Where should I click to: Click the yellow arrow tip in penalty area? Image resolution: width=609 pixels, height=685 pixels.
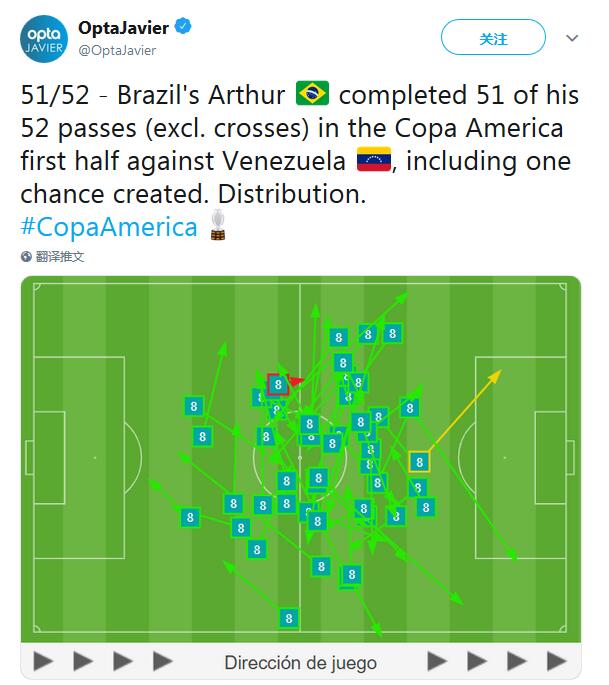pyautogui.click(x=496, y=375)
